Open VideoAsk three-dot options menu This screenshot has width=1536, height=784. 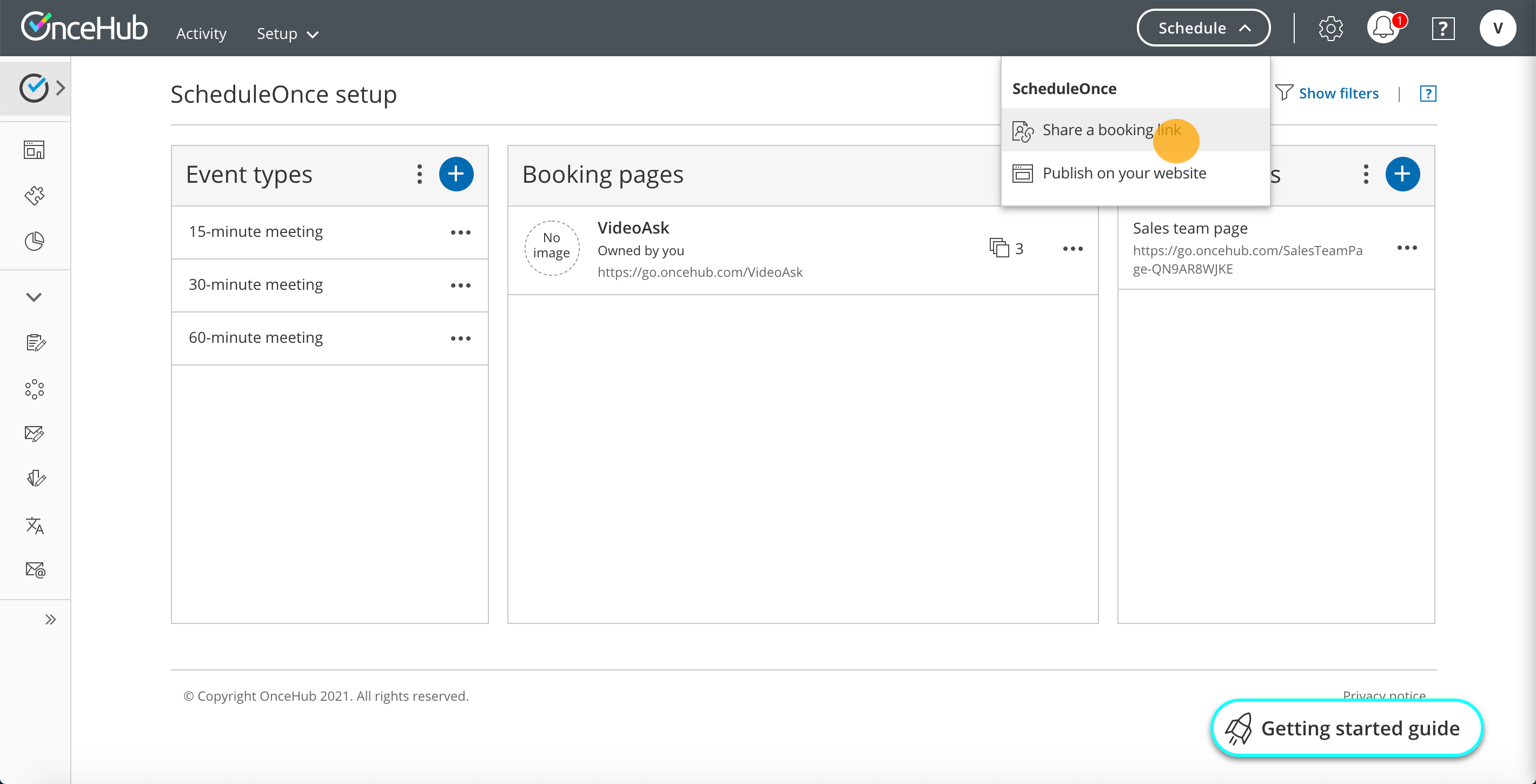click(x=1072, y=249)
